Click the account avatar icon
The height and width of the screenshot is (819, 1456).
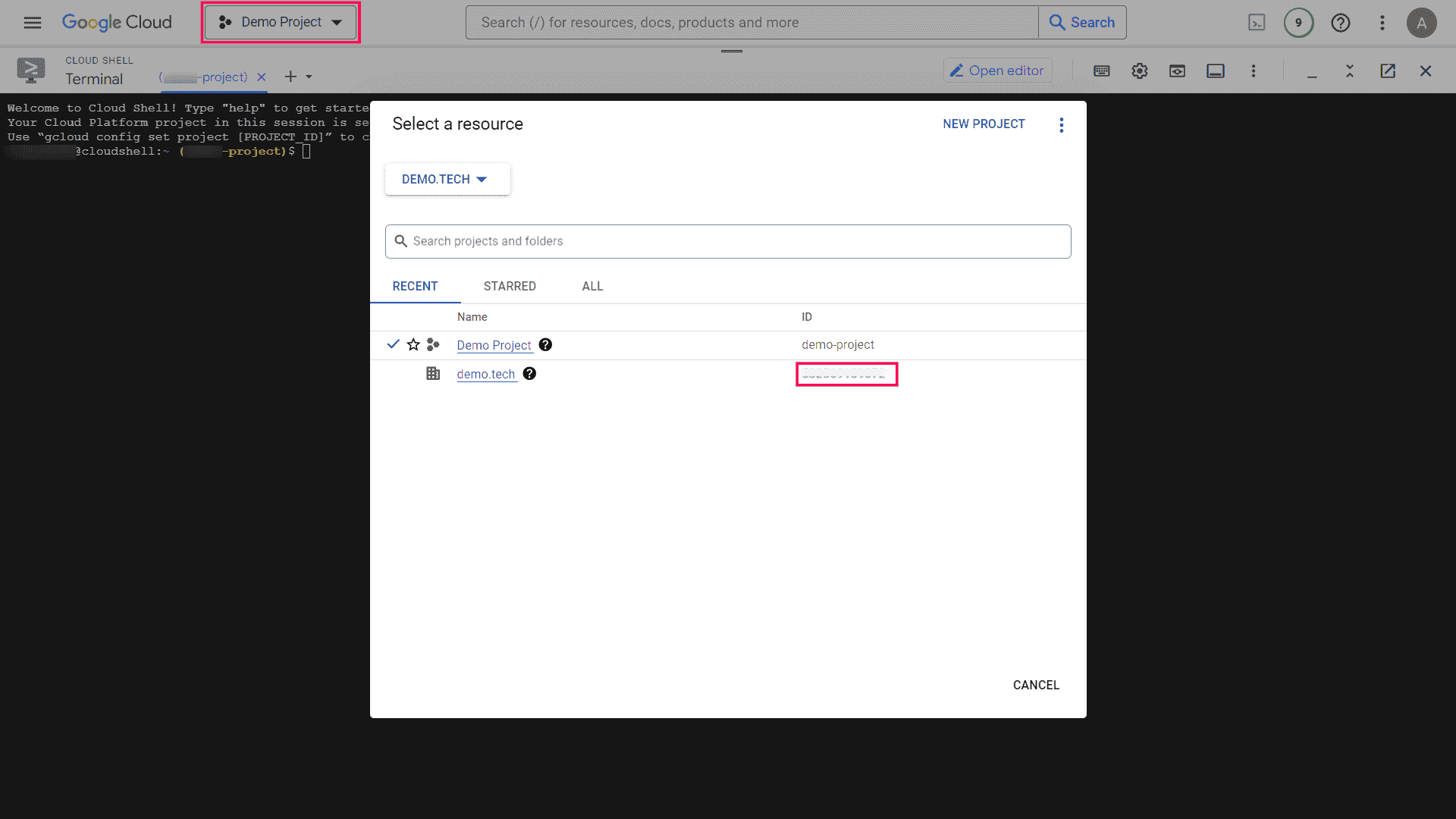click(1422, 23)
